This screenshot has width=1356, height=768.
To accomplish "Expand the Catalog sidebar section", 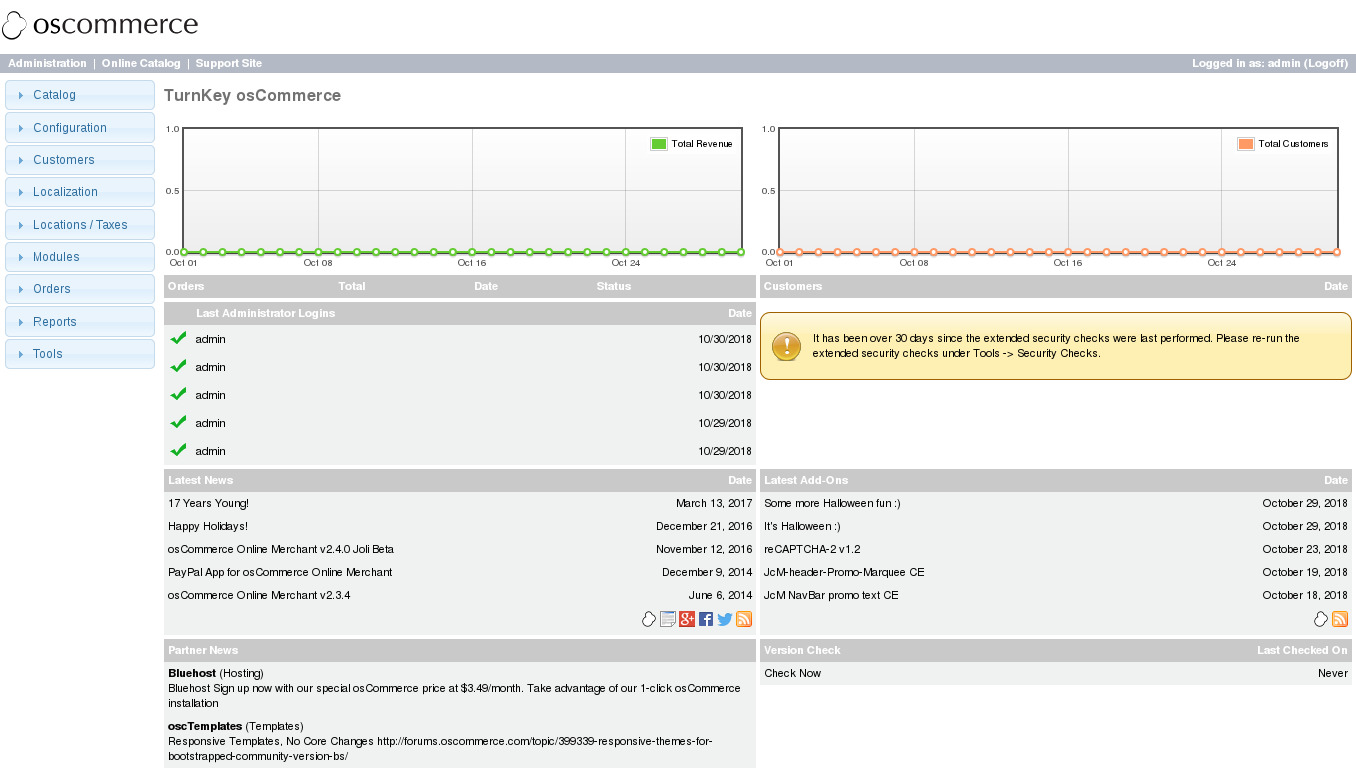I will click(54, 95).
